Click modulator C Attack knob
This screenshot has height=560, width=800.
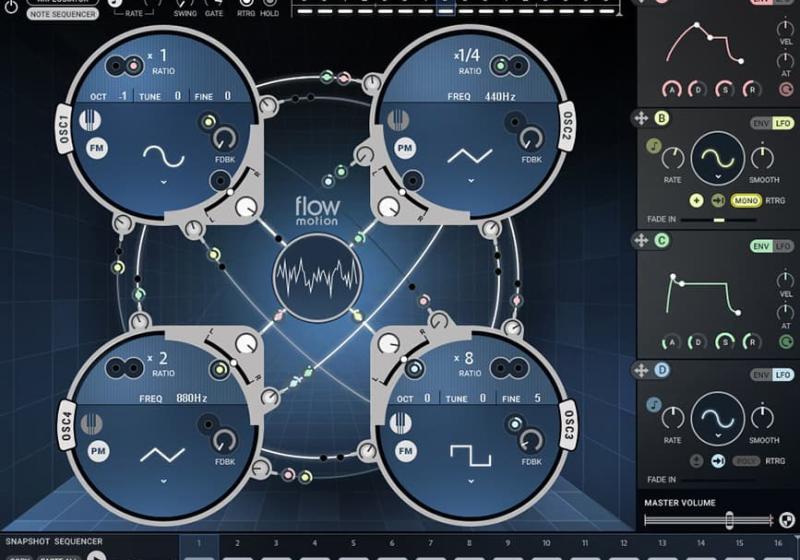[x=672, y=342]
